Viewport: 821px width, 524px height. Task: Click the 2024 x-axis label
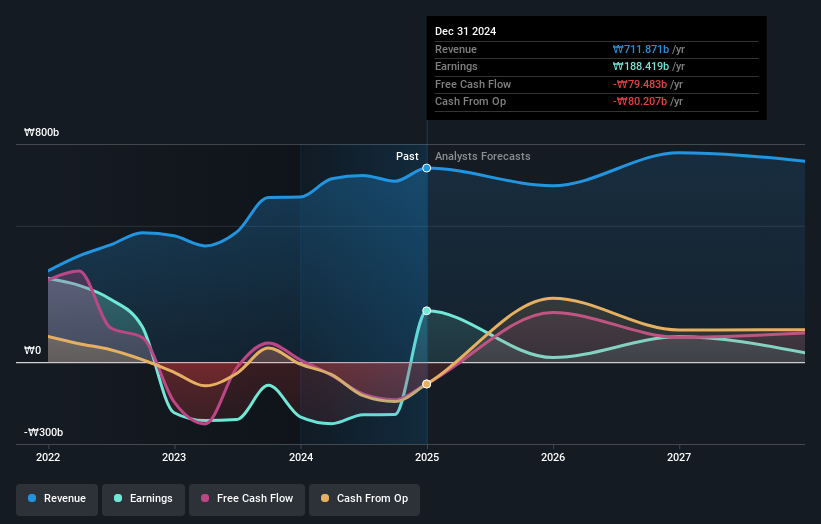(301, 458)
